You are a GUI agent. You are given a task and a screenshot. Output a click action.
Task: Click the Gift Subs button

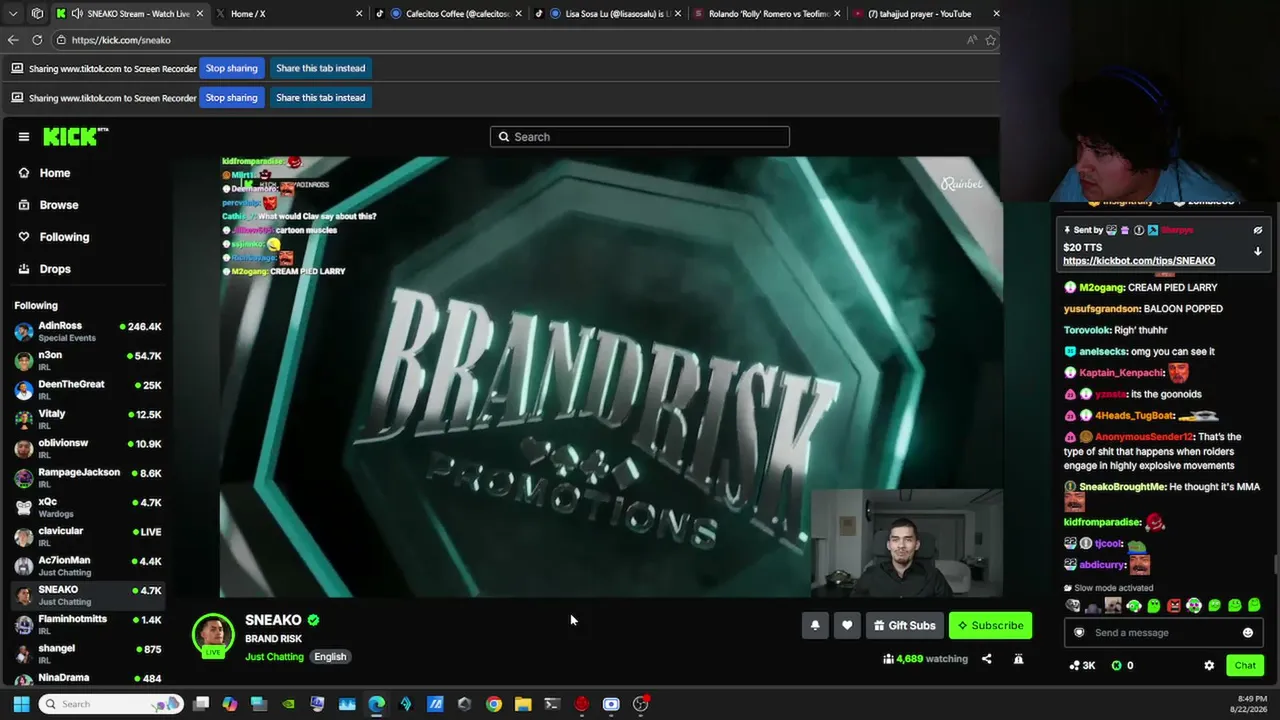click(x=905, y=626)
